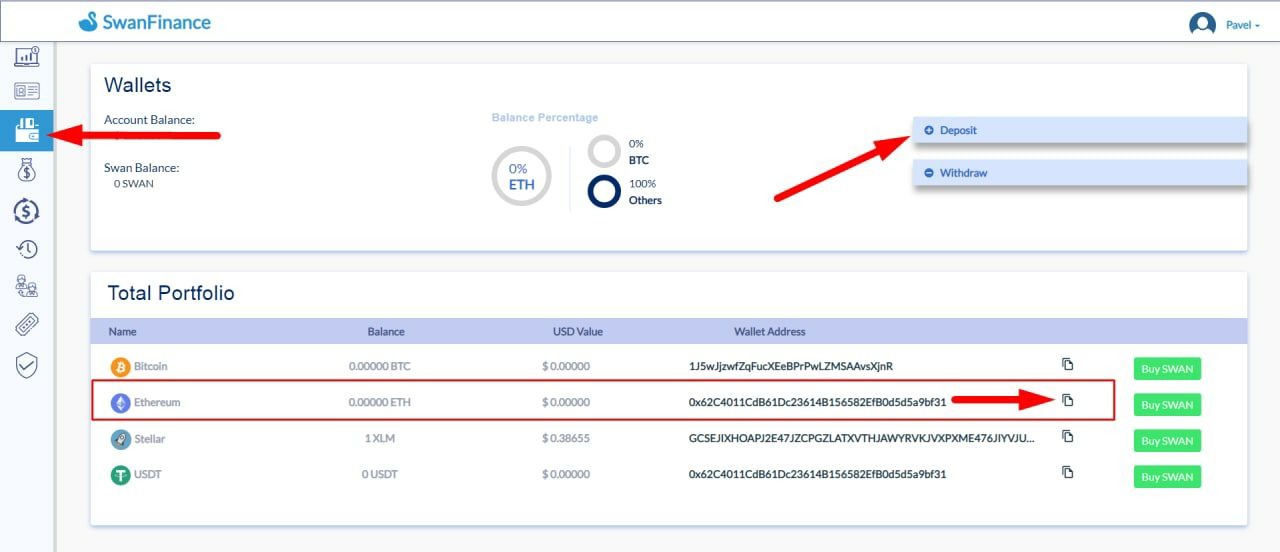Click Buy SWAN button in Stellar row
This screenshot has height=552, width=1280.
(x=1167, y=441)
